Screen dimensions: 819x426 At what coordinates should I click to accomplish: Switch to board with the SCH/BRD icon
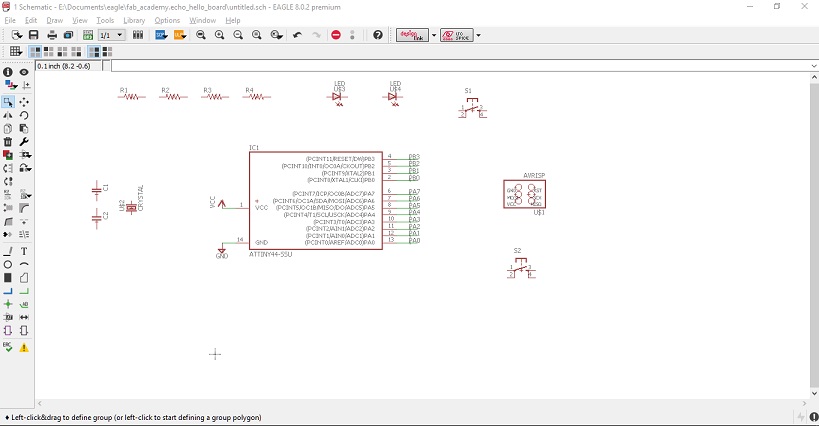[x=88, y=35]
